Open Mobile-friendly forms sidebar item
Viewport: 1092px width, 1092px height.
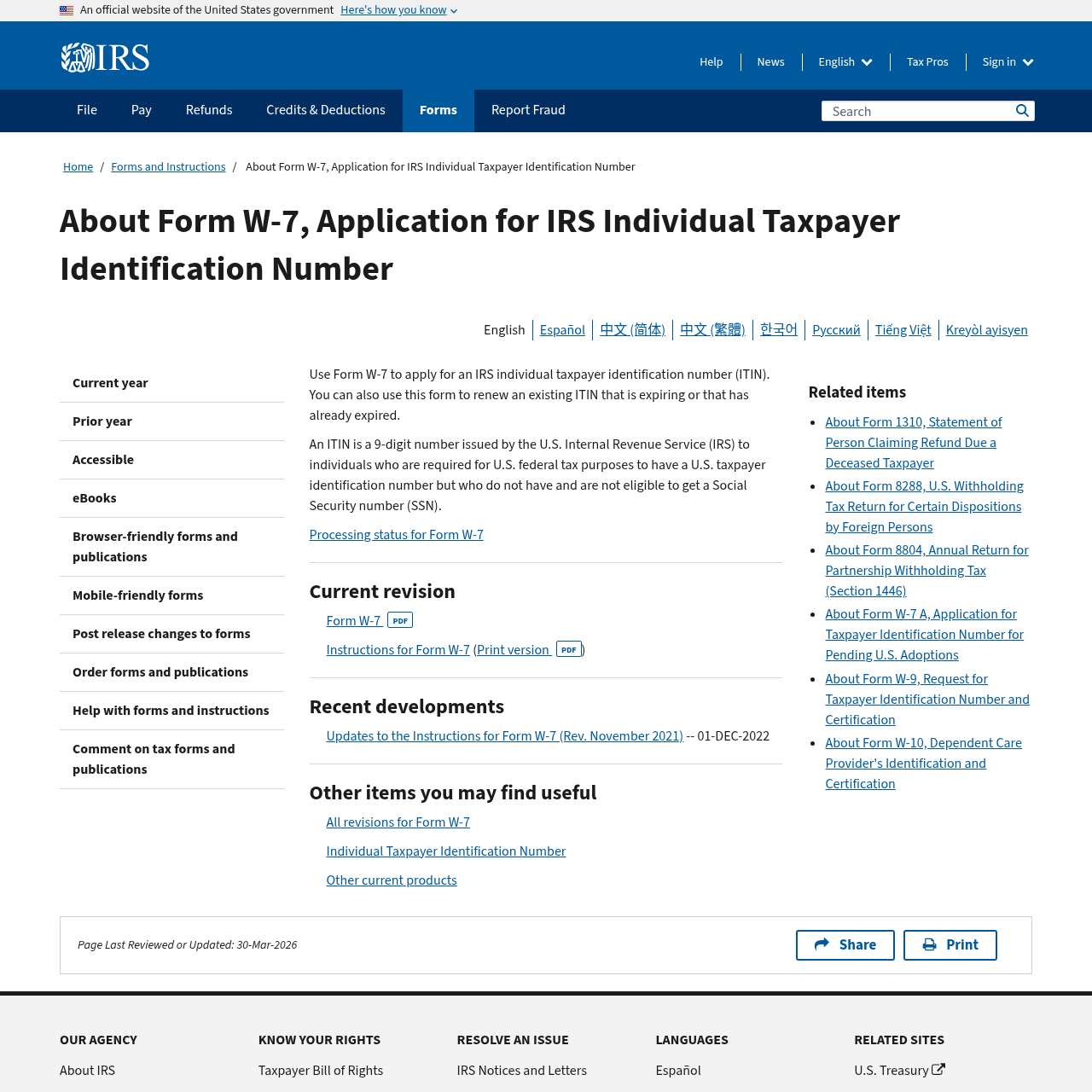[171, 595]
